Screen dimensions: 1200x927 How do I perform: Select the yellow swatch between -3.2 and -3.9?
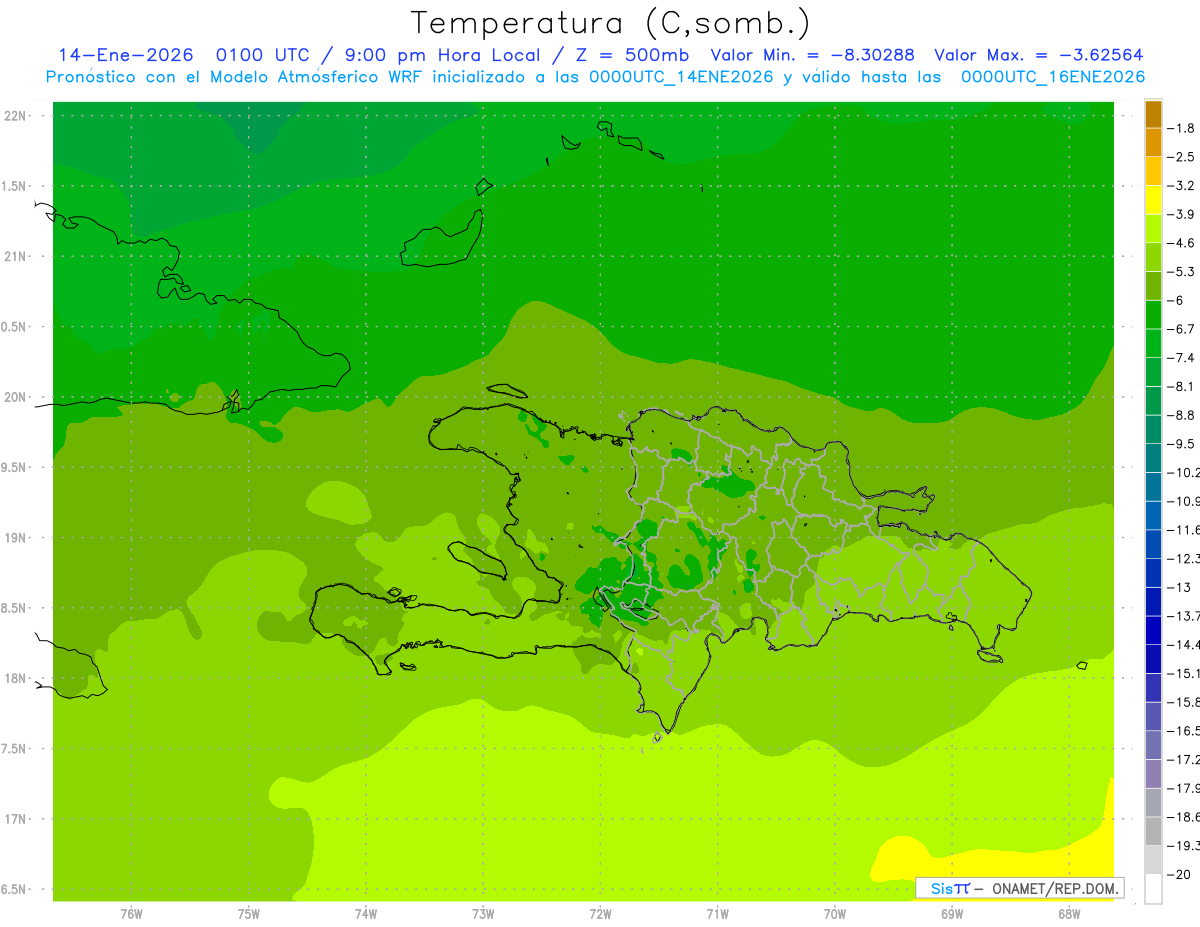(1153, 200)
